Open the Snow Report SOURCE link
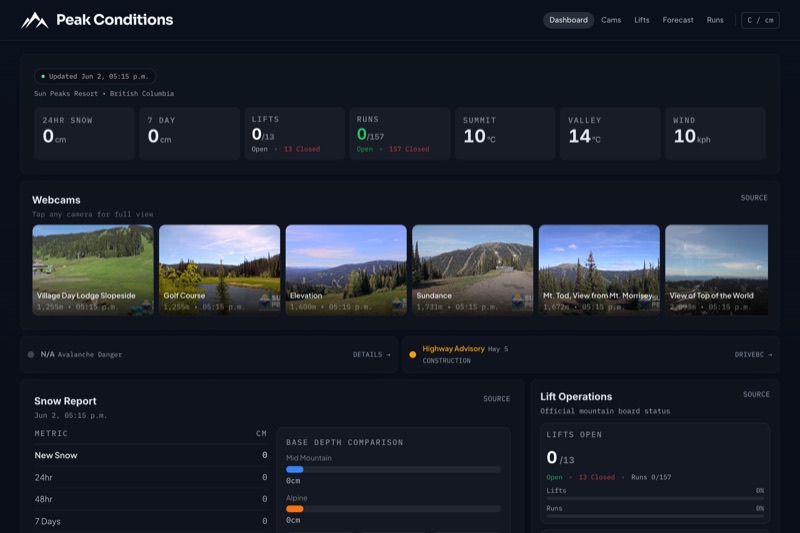Viewport: 800px width, 533px height. (x=496, y=399)
